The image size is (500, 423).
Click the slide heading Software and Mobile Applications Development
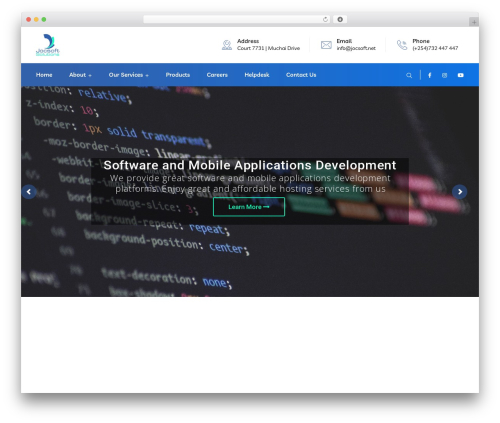coord(250,165)
